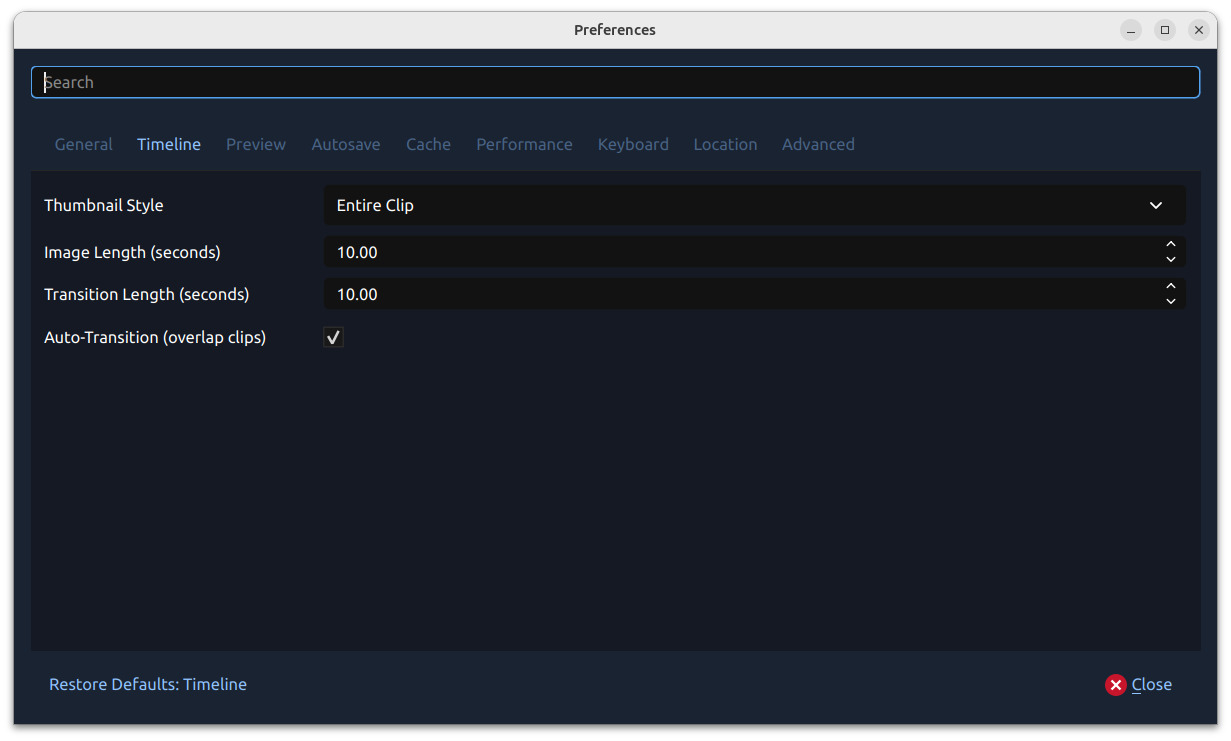Go to the Autosave tab
This screenshot has width=1231, height=741.
click(346, 144)
